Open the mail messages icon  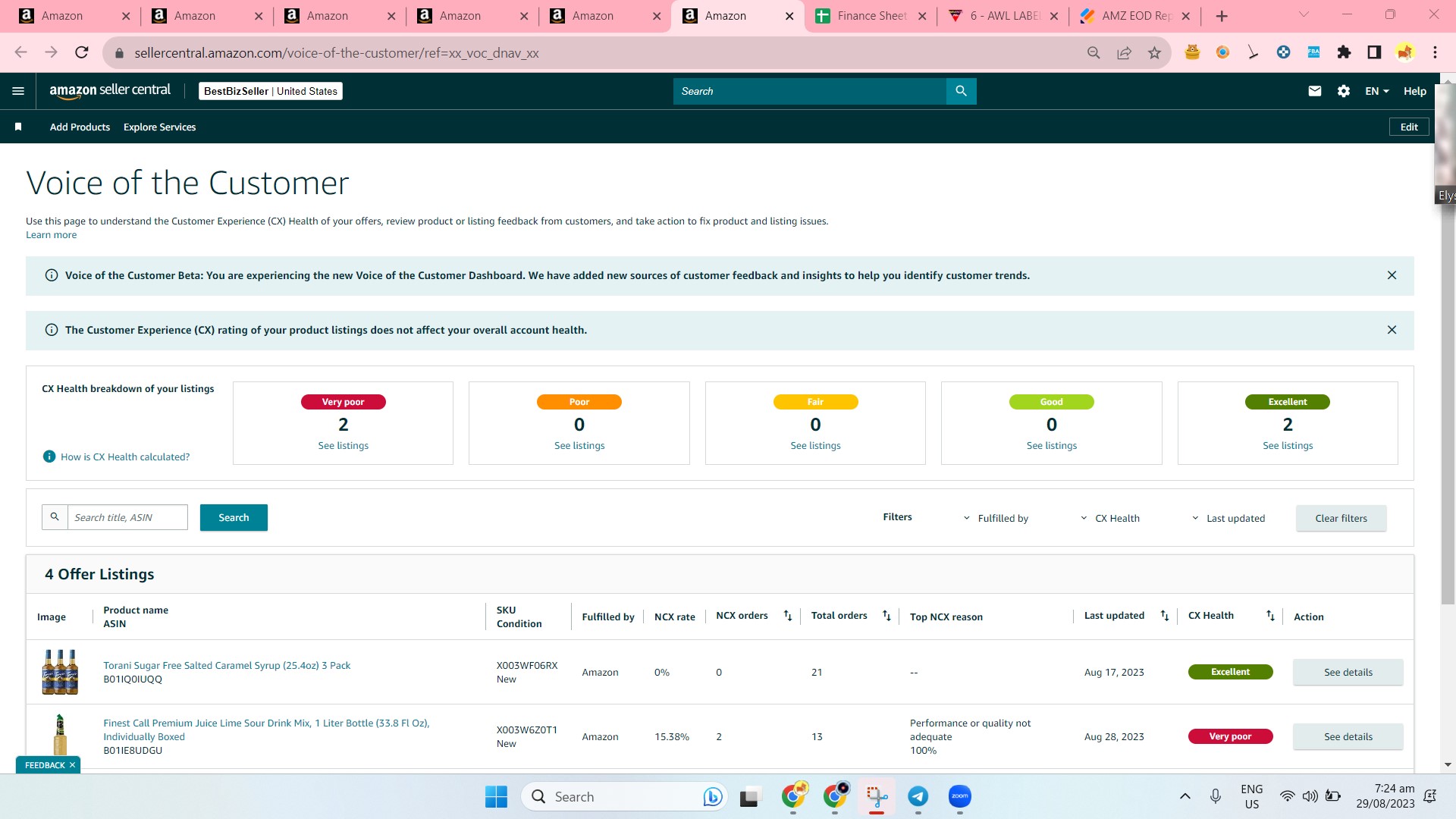[x=1315, y=91]
